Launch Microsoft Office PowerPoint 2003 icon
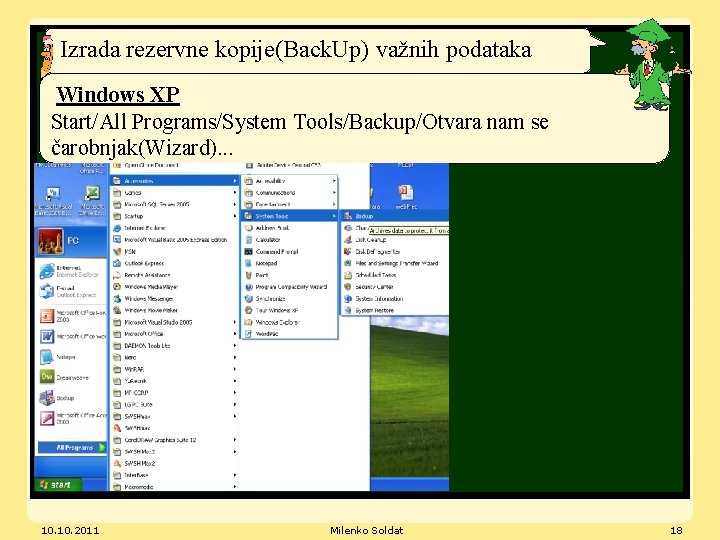Viewport: 720px width, 540px height. 47,316
